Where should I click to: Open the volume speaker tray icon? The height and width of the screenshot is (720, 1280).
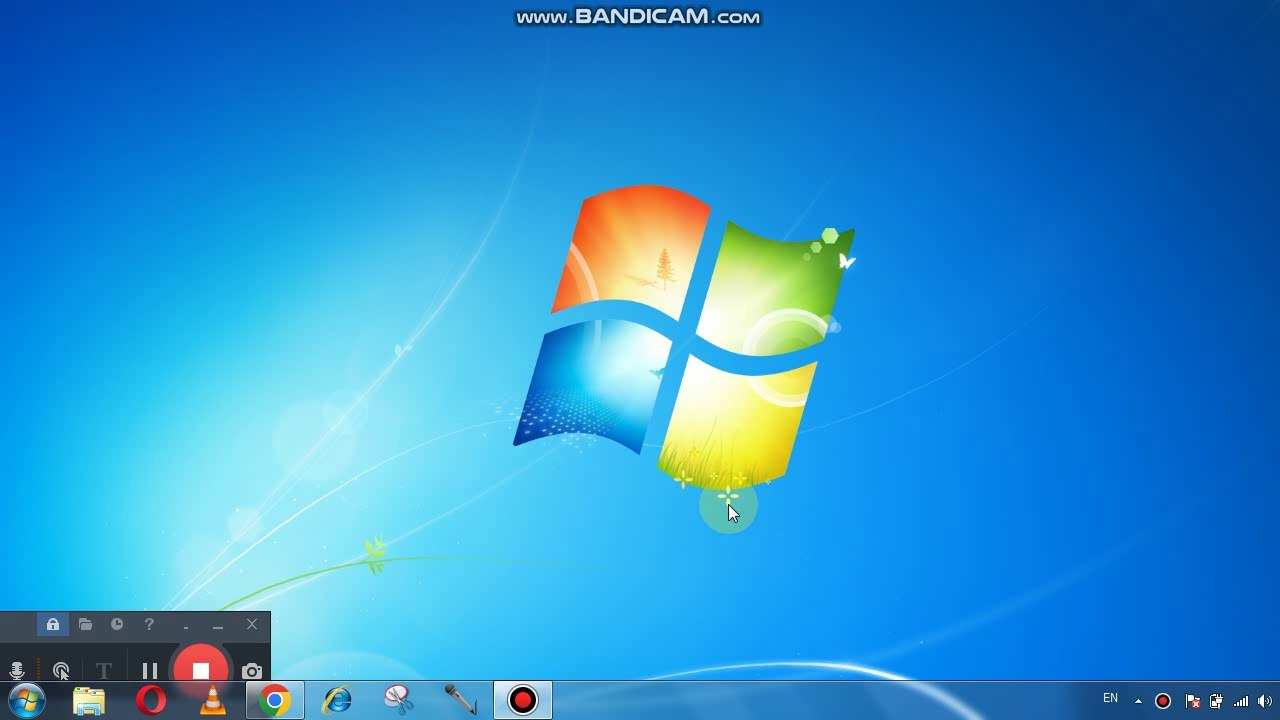pyautogui.click(x=1265, y=701)
